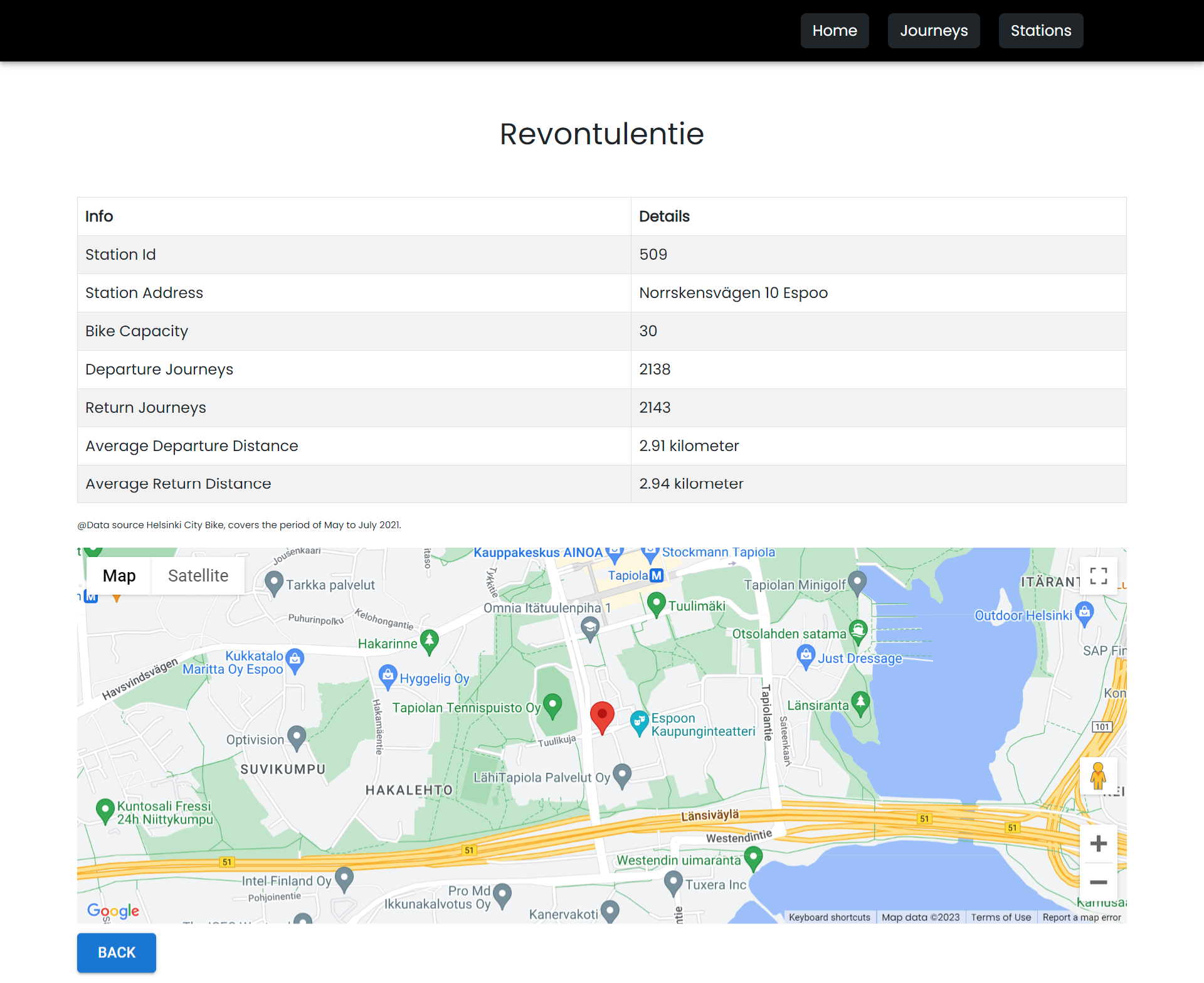
Task: Switch map to Satellite view
Action: click(x=198, y=575)
